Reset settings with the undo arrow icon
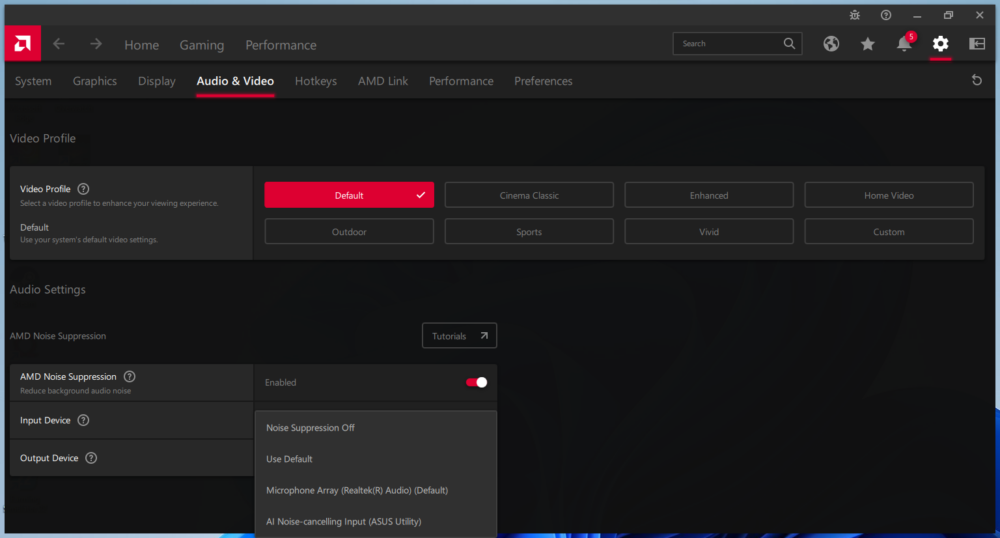This screenshot has width=1000, height=538. [977, 81]
